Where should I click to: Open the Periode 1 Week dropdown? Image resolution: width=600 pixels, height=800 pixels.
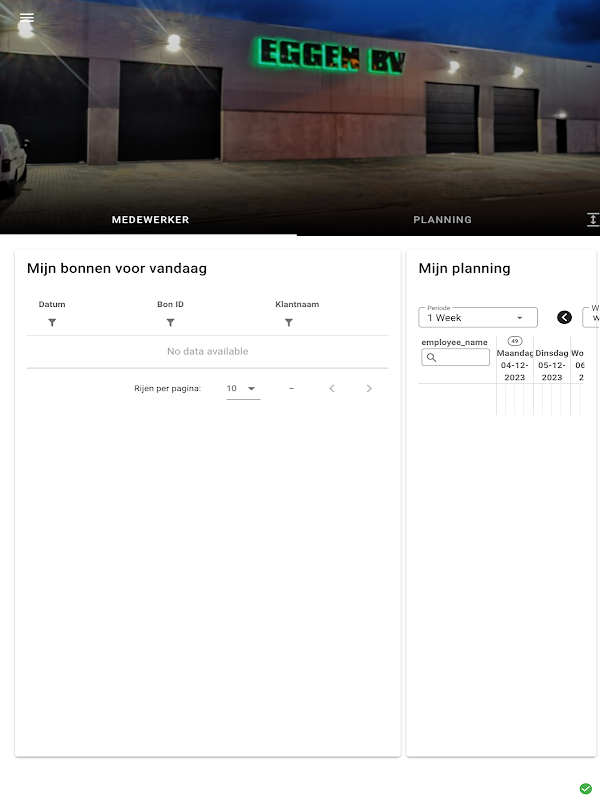pyautogui.click(x=478, y=317)
